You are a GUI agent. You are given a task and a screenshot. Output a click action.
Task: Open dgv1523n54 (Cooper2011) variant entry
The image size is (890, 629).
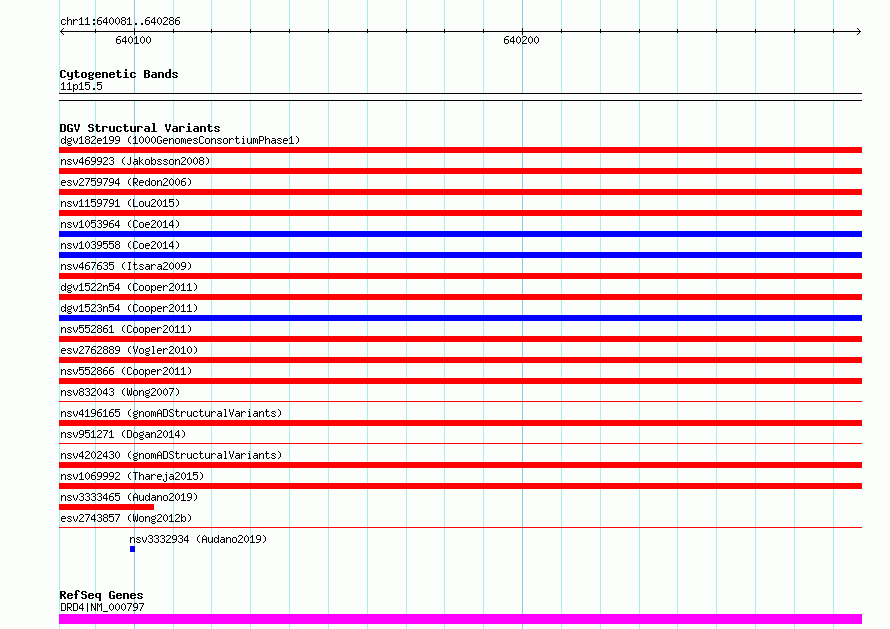[x=129, y=308]
